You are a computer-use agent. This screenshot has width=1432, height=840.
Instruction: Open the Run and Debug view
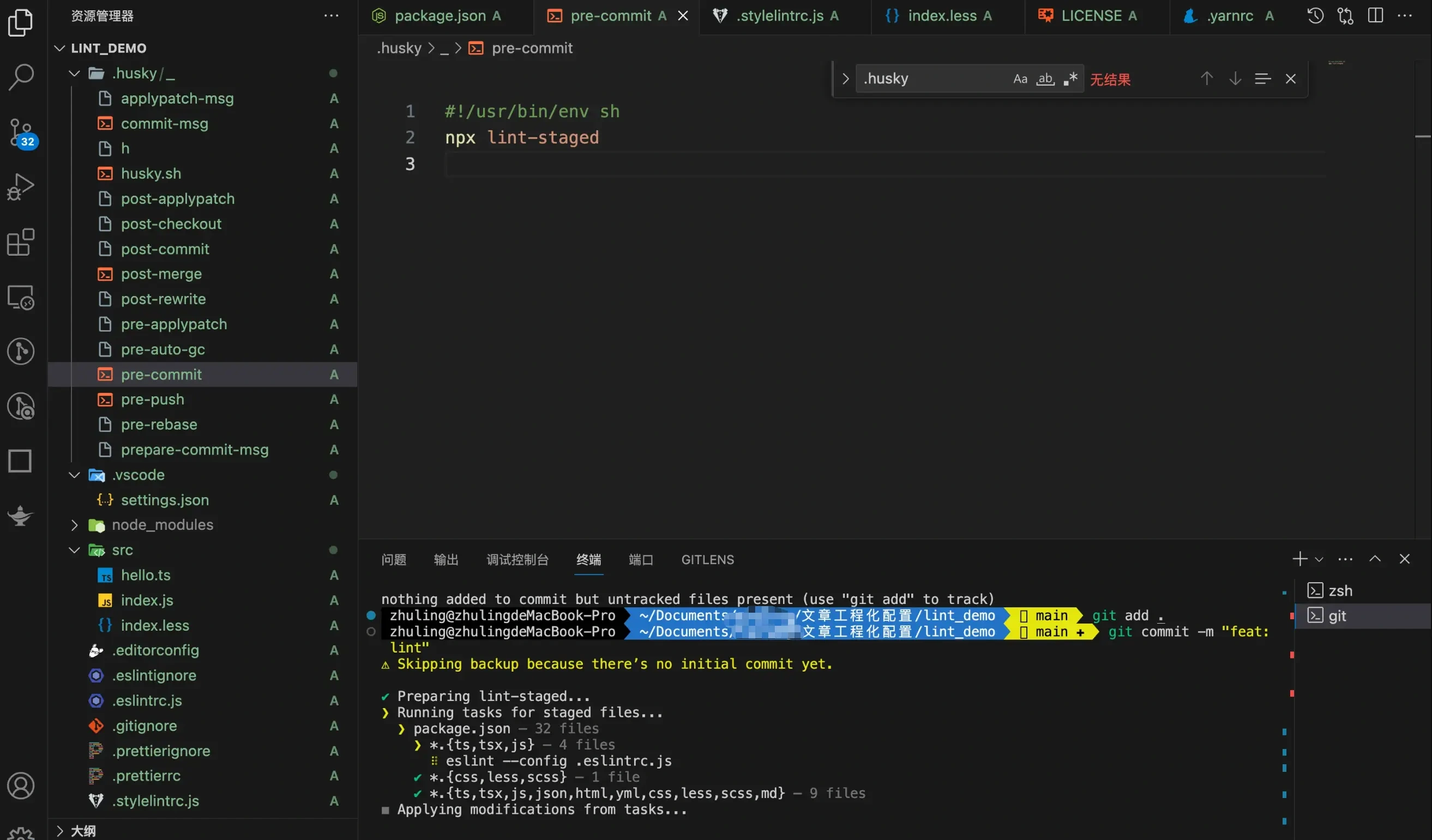pos(21,187)
